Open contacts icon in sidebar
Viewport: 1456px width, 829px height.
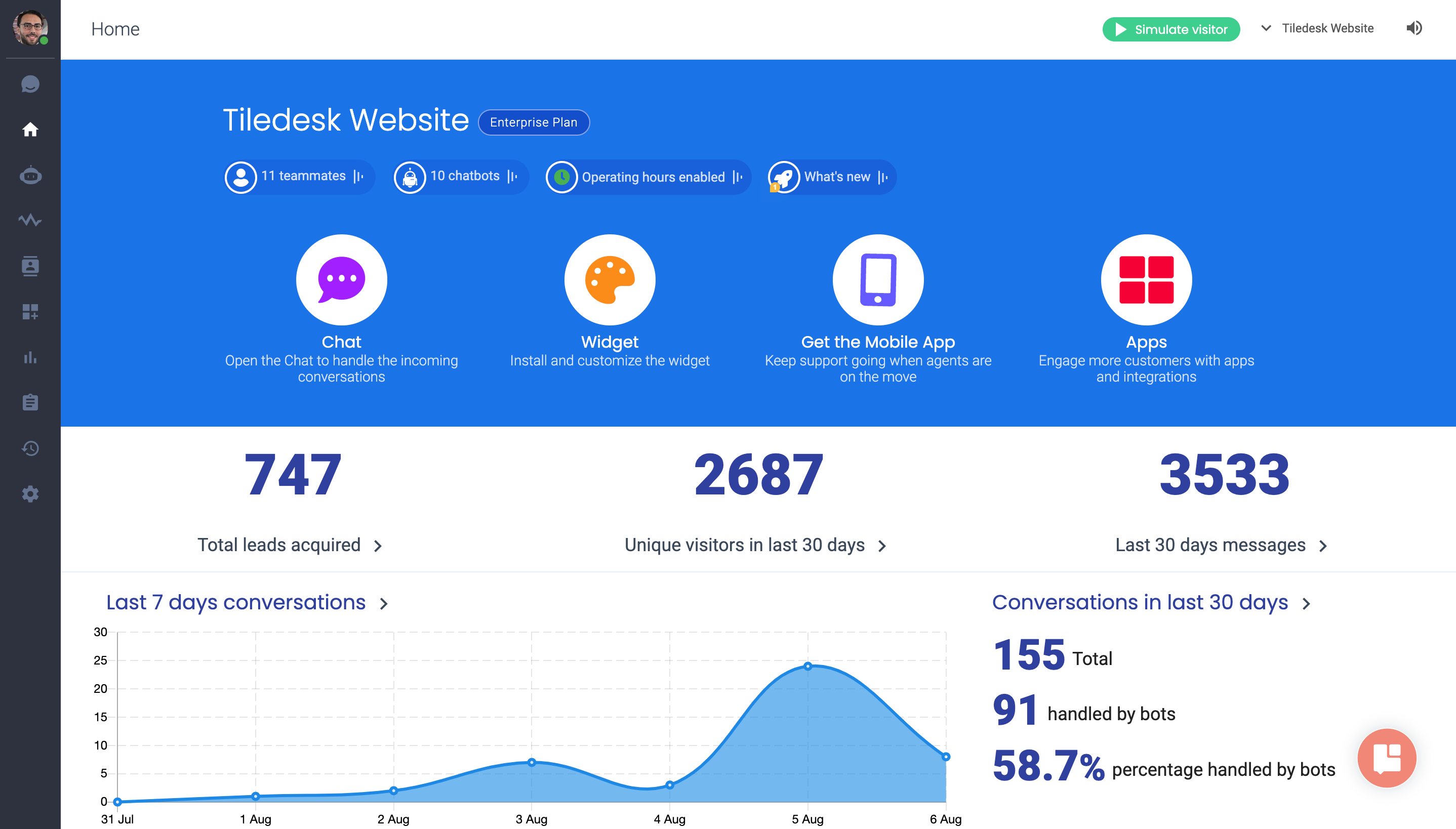[30, 266]
